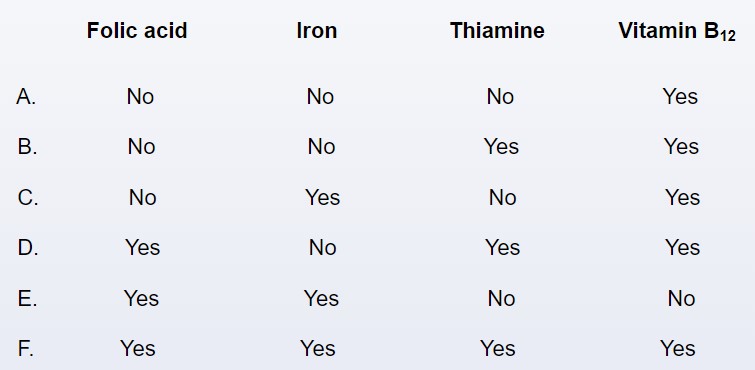The width and height of the screenshot is (755, 370).
Task: Click Thiamine value in row B
Action: coord(501,147)
